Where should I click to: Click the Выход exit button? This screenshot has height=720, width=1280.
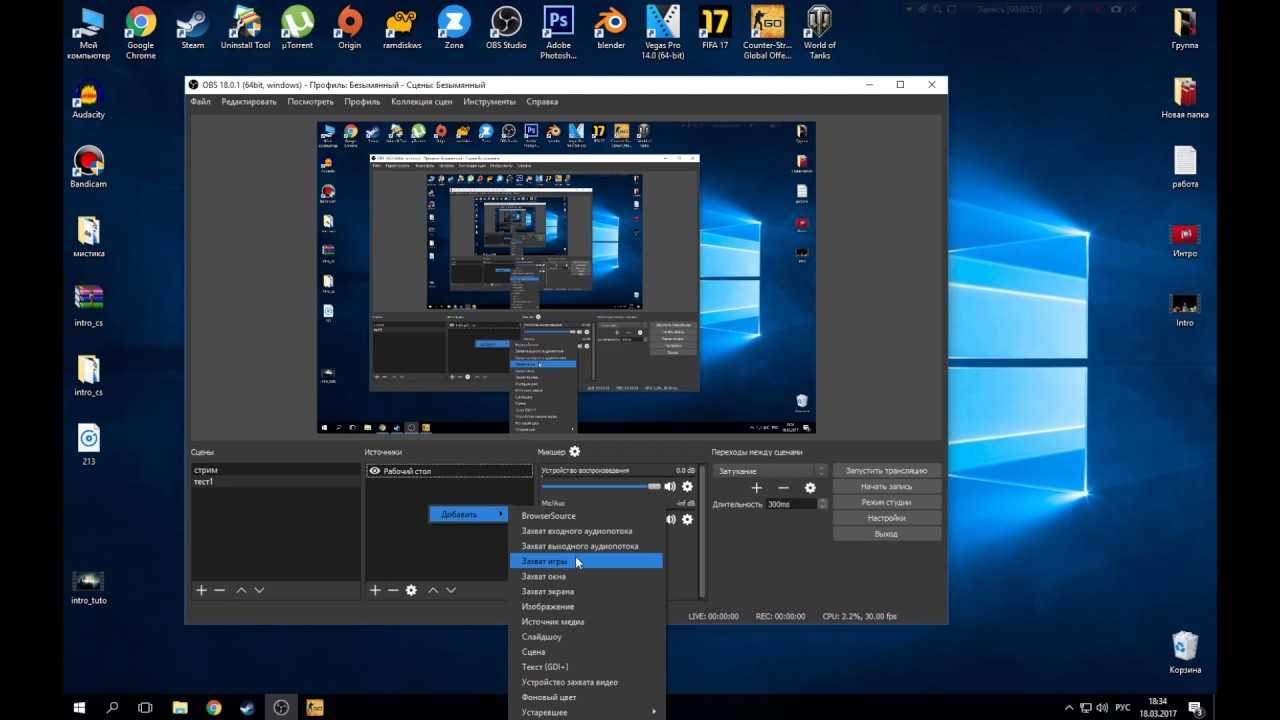pos(886,534)
